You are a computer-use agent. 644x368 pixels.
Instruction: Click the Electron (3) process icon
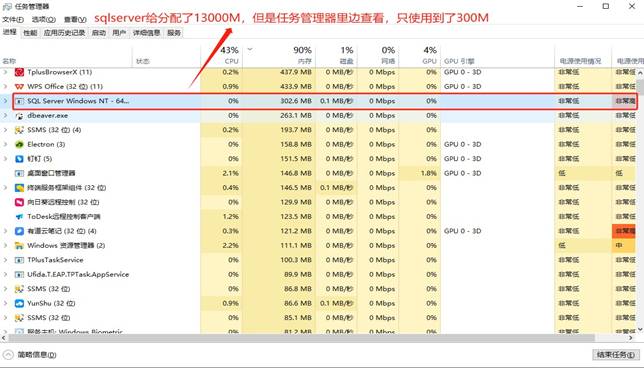pos(19,145)
